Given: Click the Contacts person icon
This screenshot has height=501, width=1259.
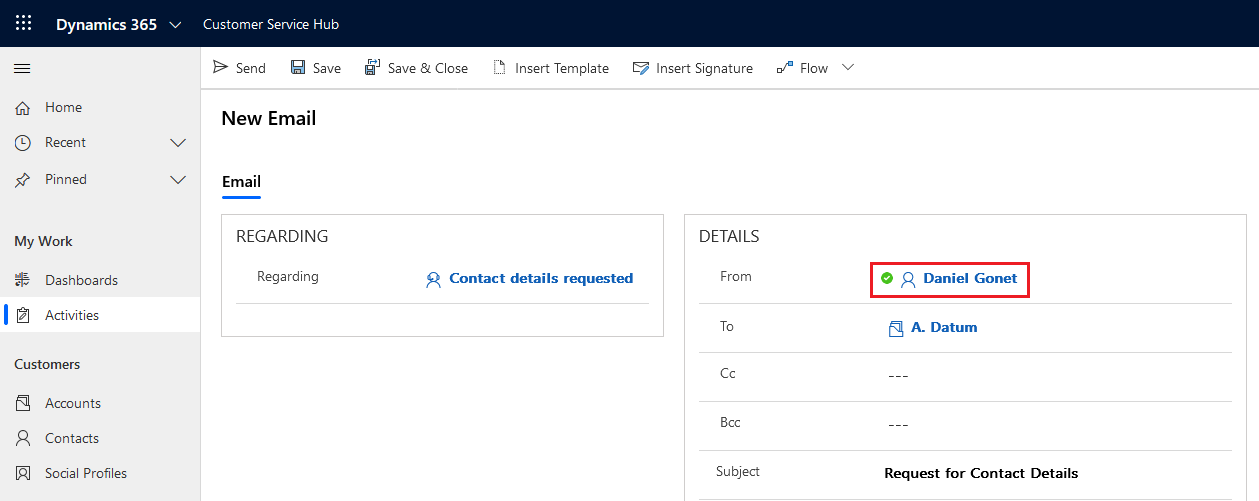Looking at the screenshot, I should coord(22,438).
